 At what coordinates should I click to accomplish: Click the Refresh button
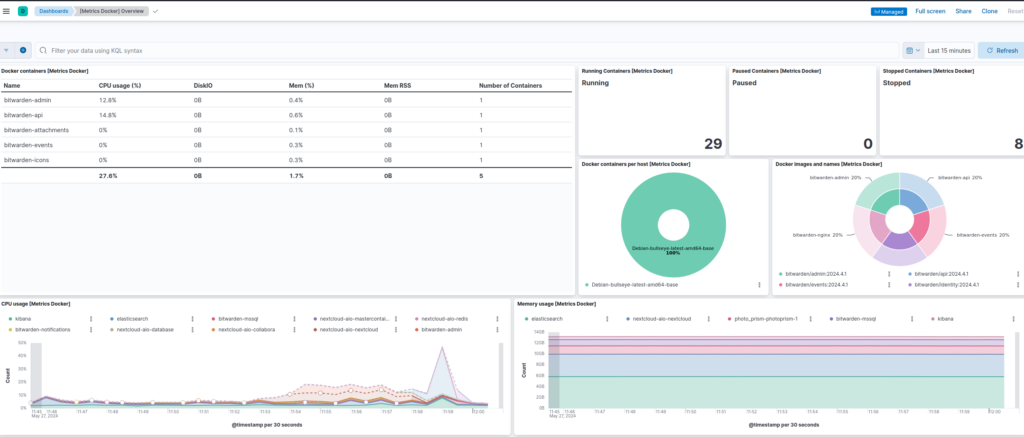(x=1000, y=49)
